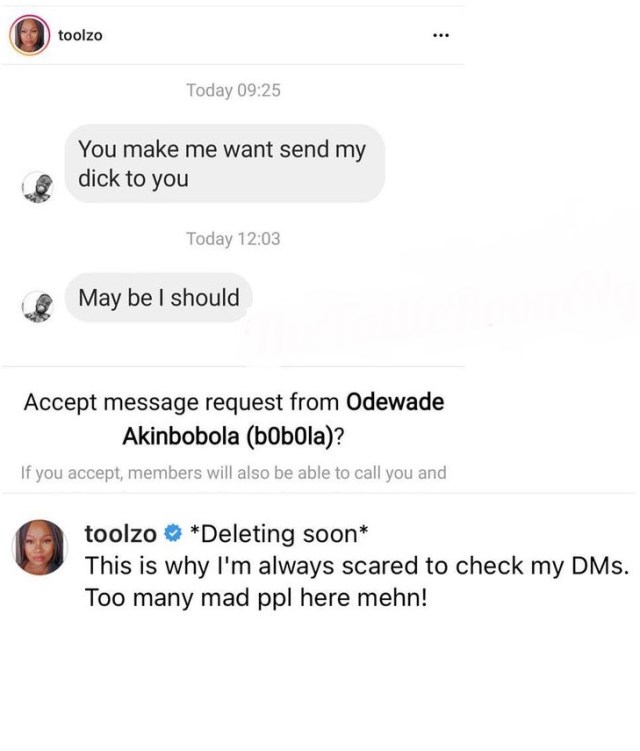Click the caption line "Too many mad ppl here mehn!"
This screenshot has width=640, height=751.
pos(256,602)
